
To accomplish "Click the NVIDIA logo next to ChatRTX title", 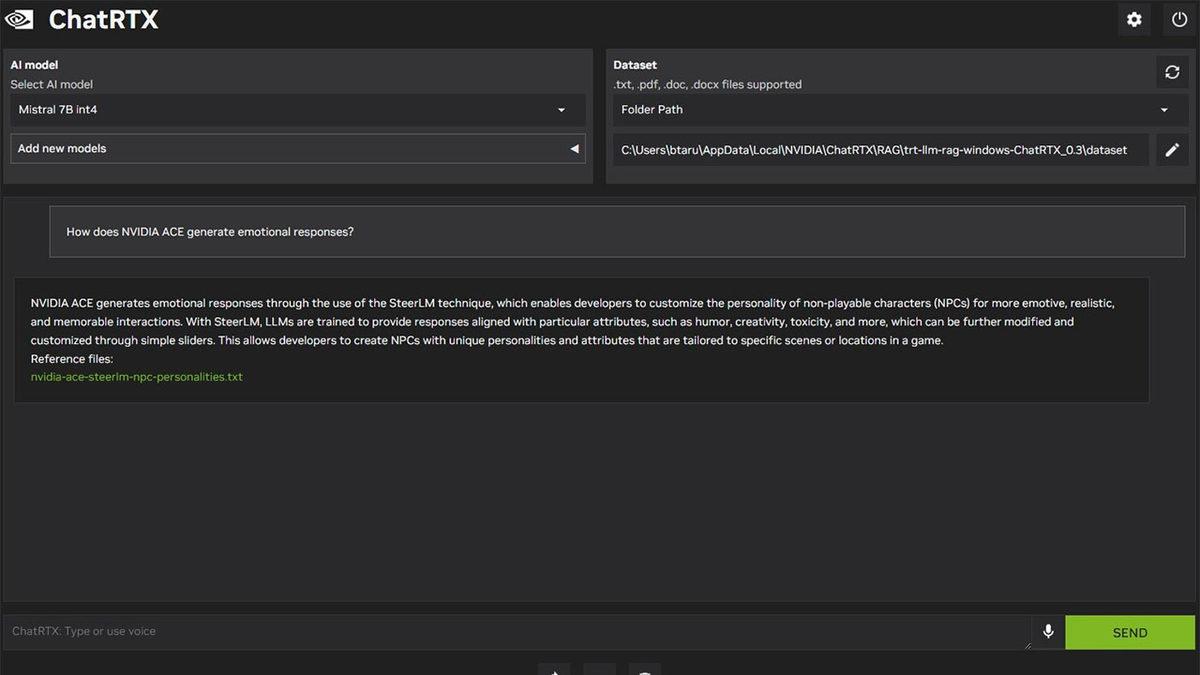I will pos(22,18).
